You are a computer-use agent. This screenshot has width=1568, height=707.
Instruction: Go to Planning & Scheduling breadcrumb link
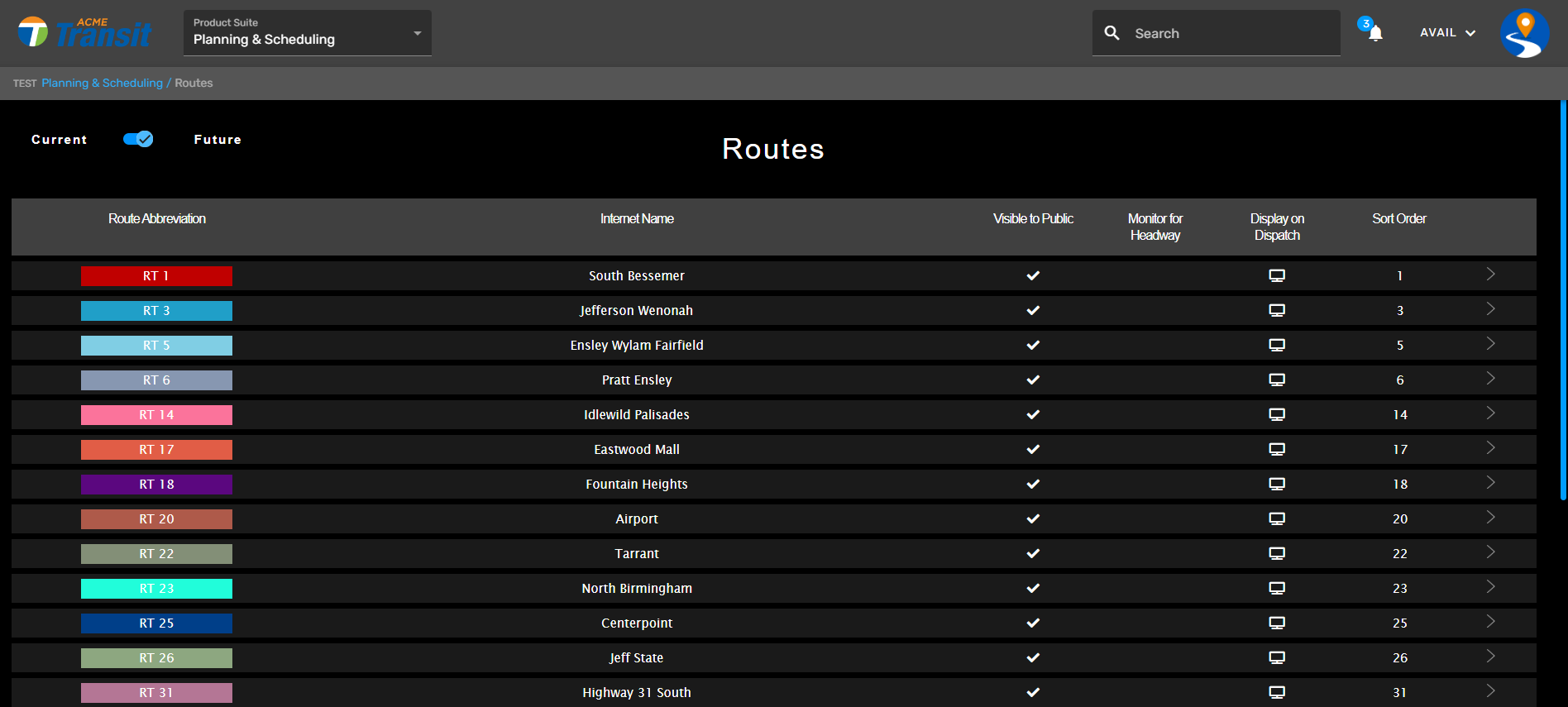click(x=103, y=84)
